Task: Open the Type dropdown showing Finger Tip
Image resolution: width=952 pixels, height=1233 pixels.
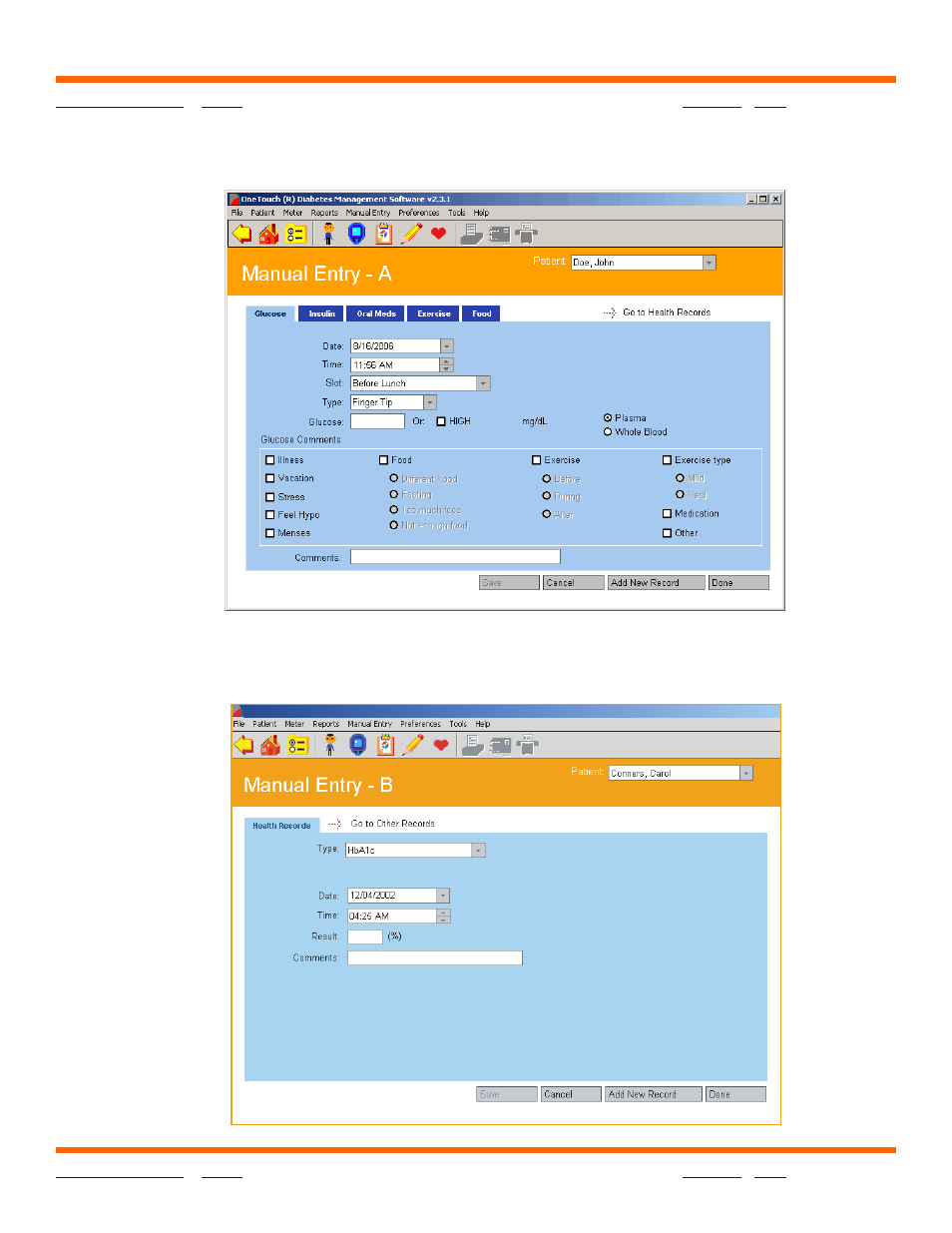Action: click(430, 402)
